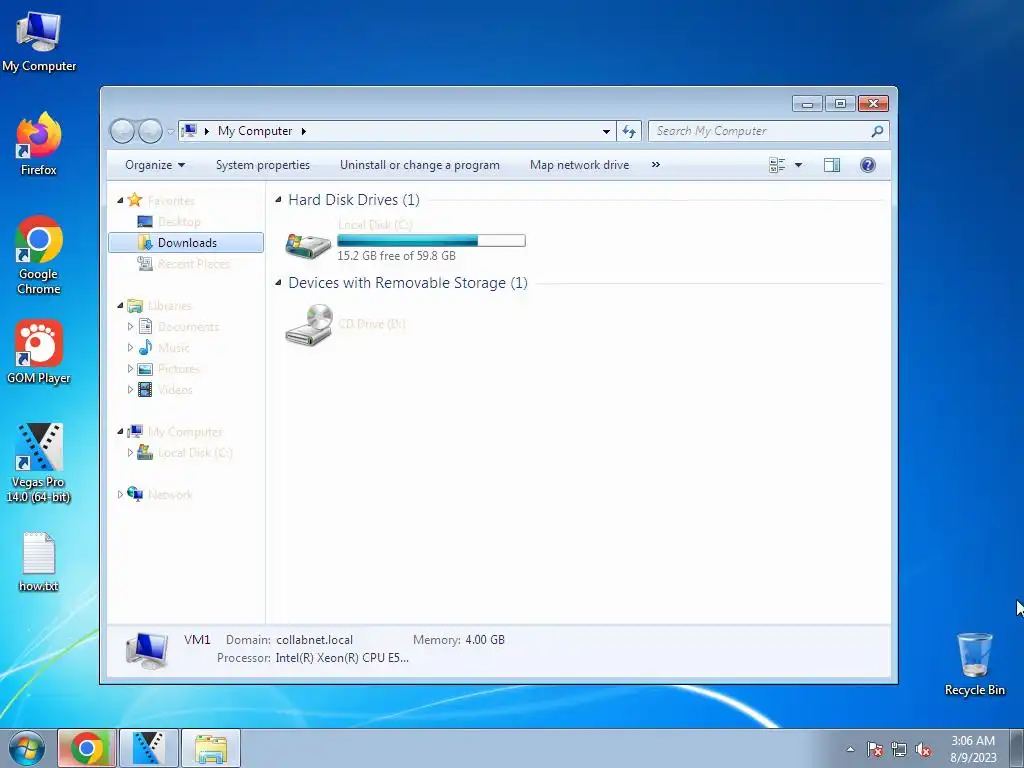Click the Favorites star in navigation pane
The width and height of the screenshot is (1024, 768).
[135, 200]
